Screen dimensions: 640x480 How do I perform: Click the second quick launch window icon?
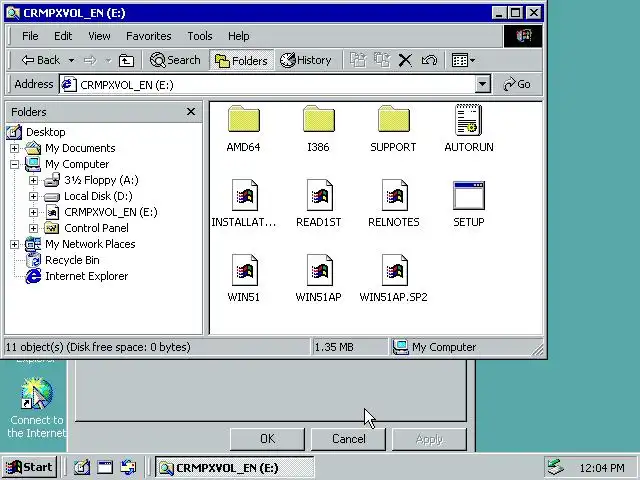pos(104,467)
